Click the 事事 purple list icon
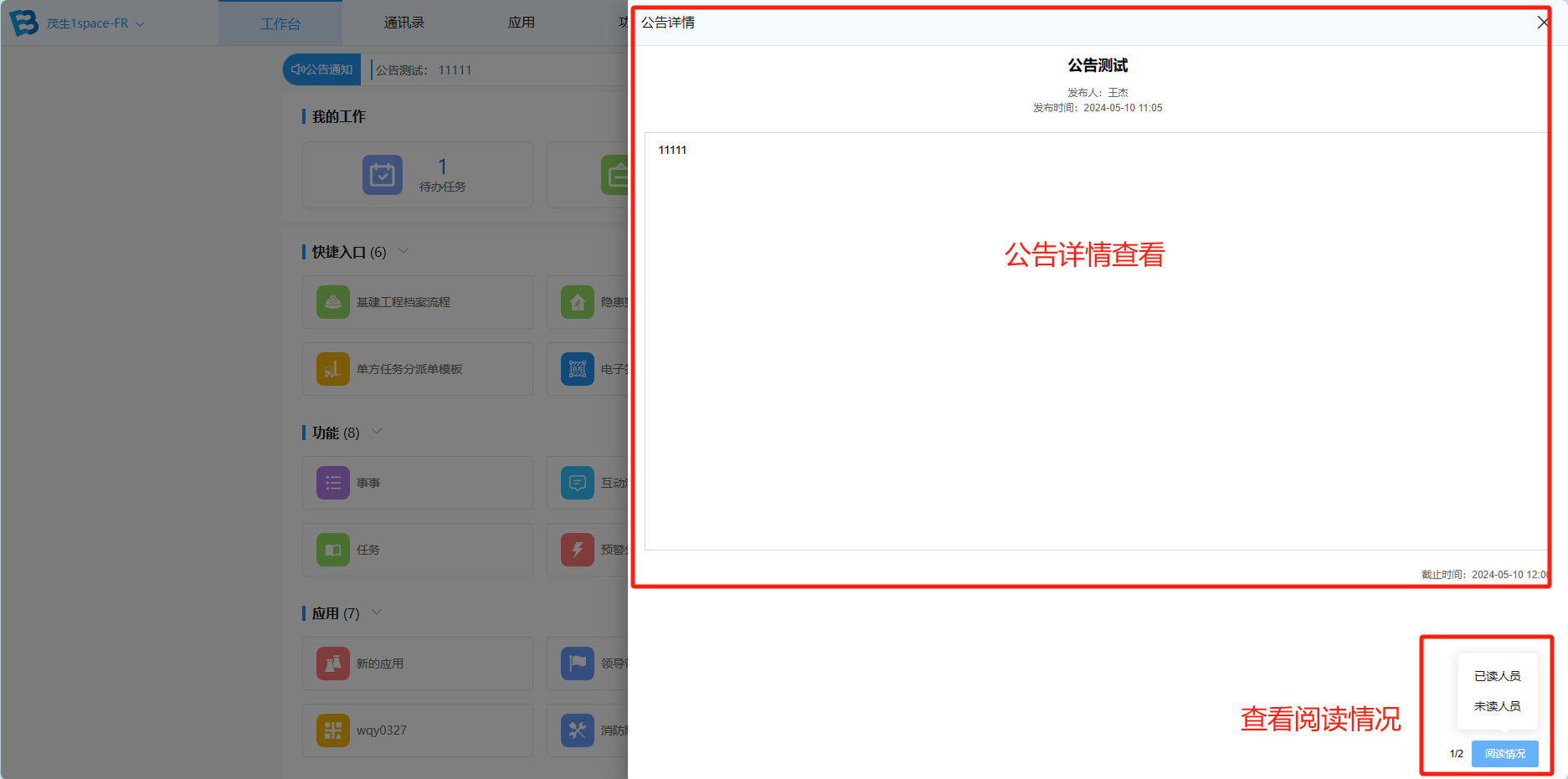This screenshot has width=1568, height=779. (333, 483)
